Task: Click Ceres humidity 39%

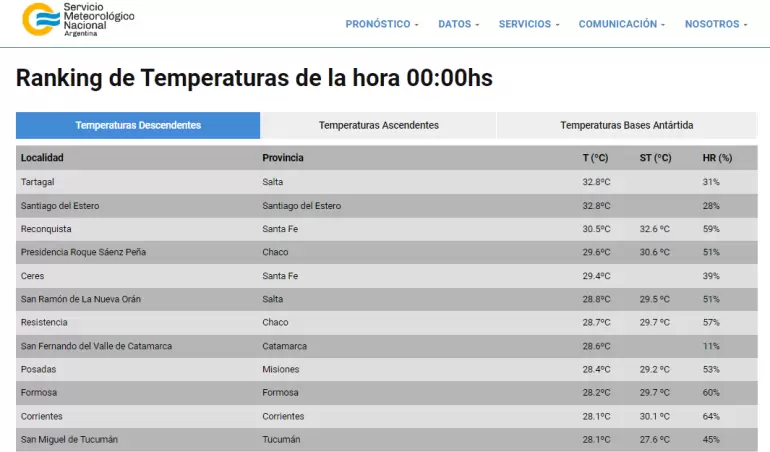Action: tap(711, 276)
